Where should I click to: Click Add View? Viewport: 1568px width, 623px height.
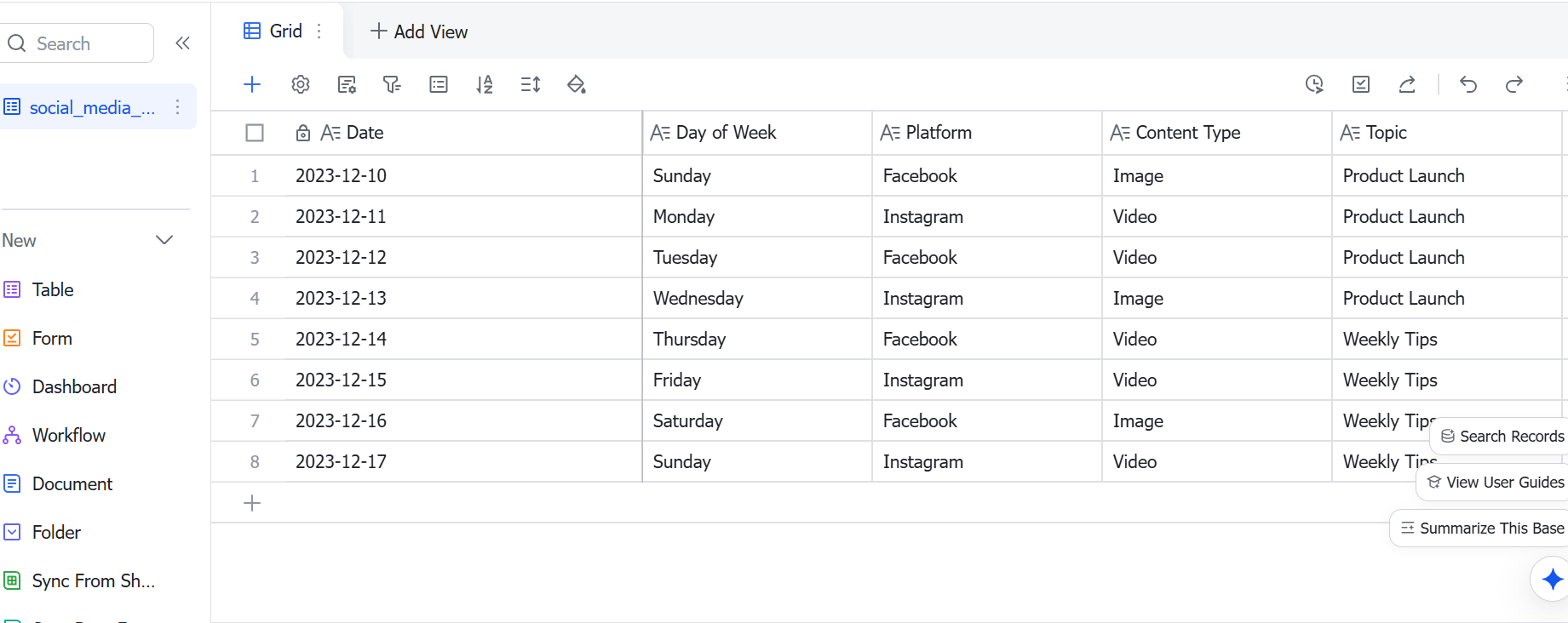tap(419, 31)
